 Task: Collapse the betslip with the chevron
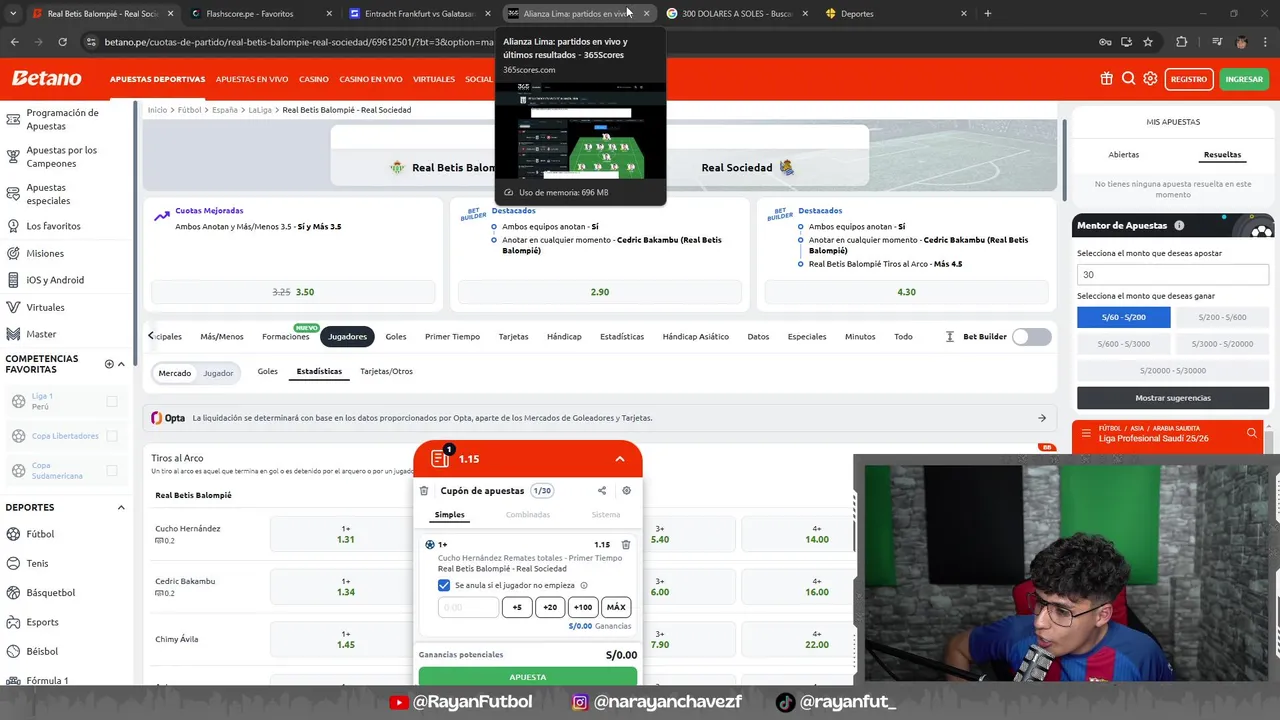coord(620,459)
